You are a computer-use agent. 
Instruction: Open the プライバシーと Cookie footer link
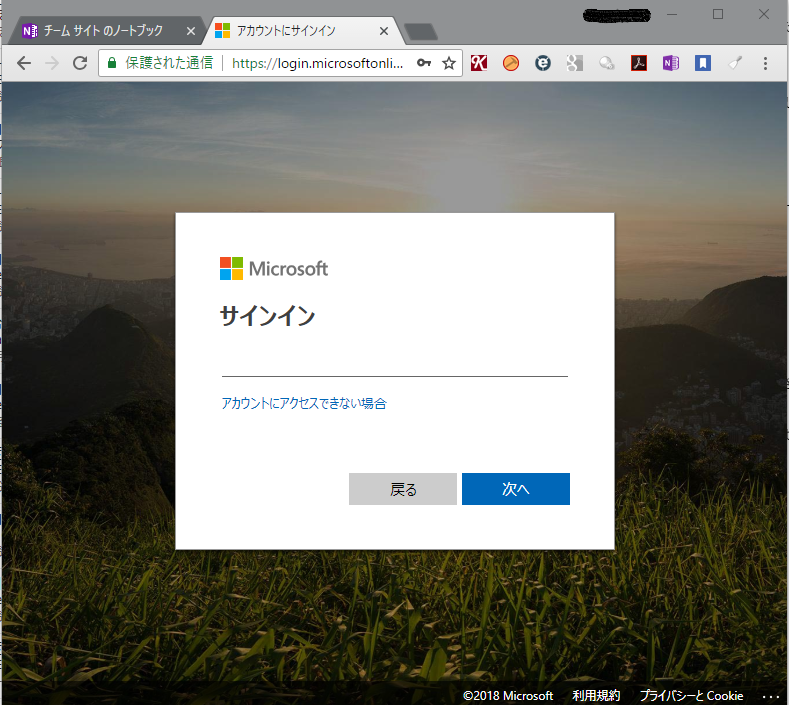point(691,695)
